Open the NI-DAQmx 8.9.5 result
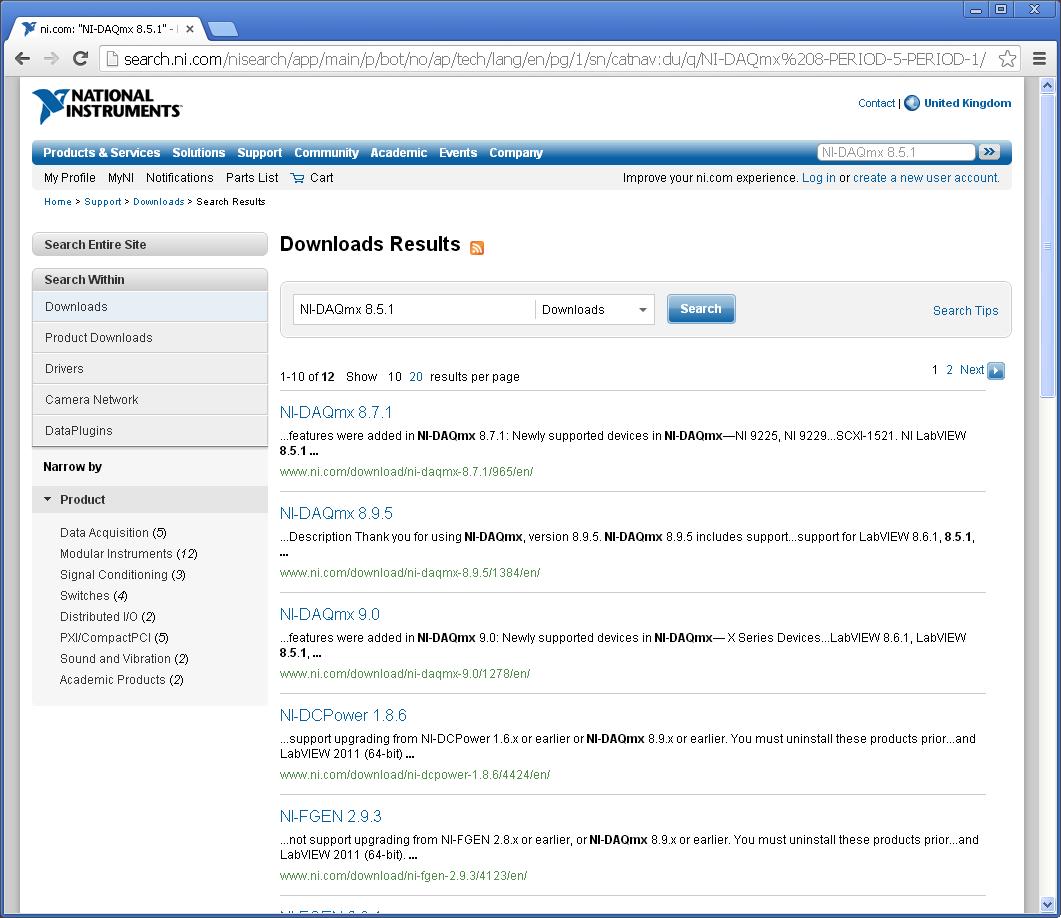 (336, 513)
